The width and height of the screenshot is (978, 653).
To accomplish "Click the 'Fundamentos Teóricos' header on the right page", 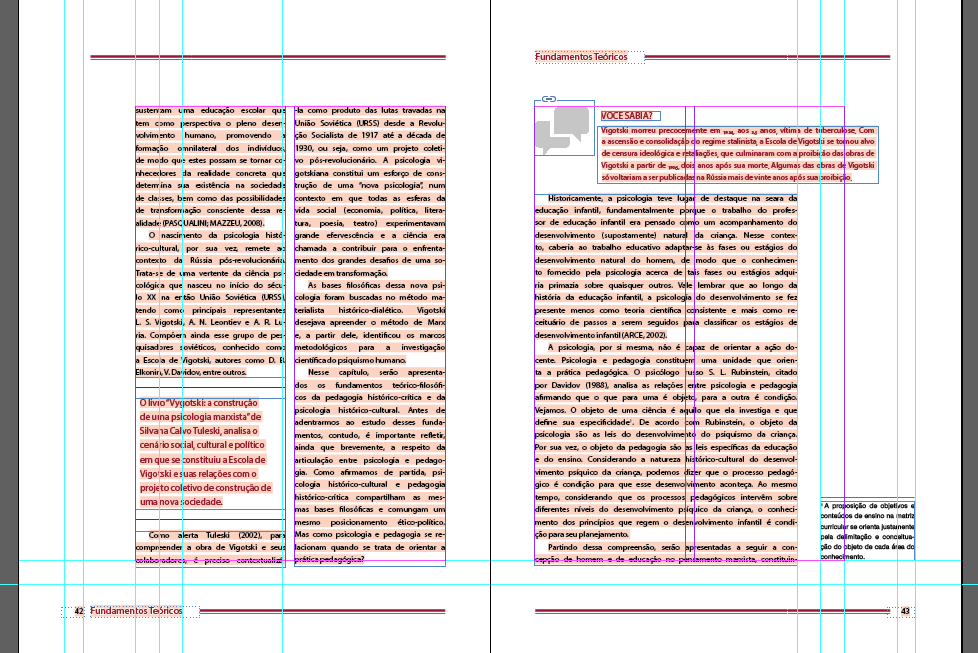I will 581,57.
